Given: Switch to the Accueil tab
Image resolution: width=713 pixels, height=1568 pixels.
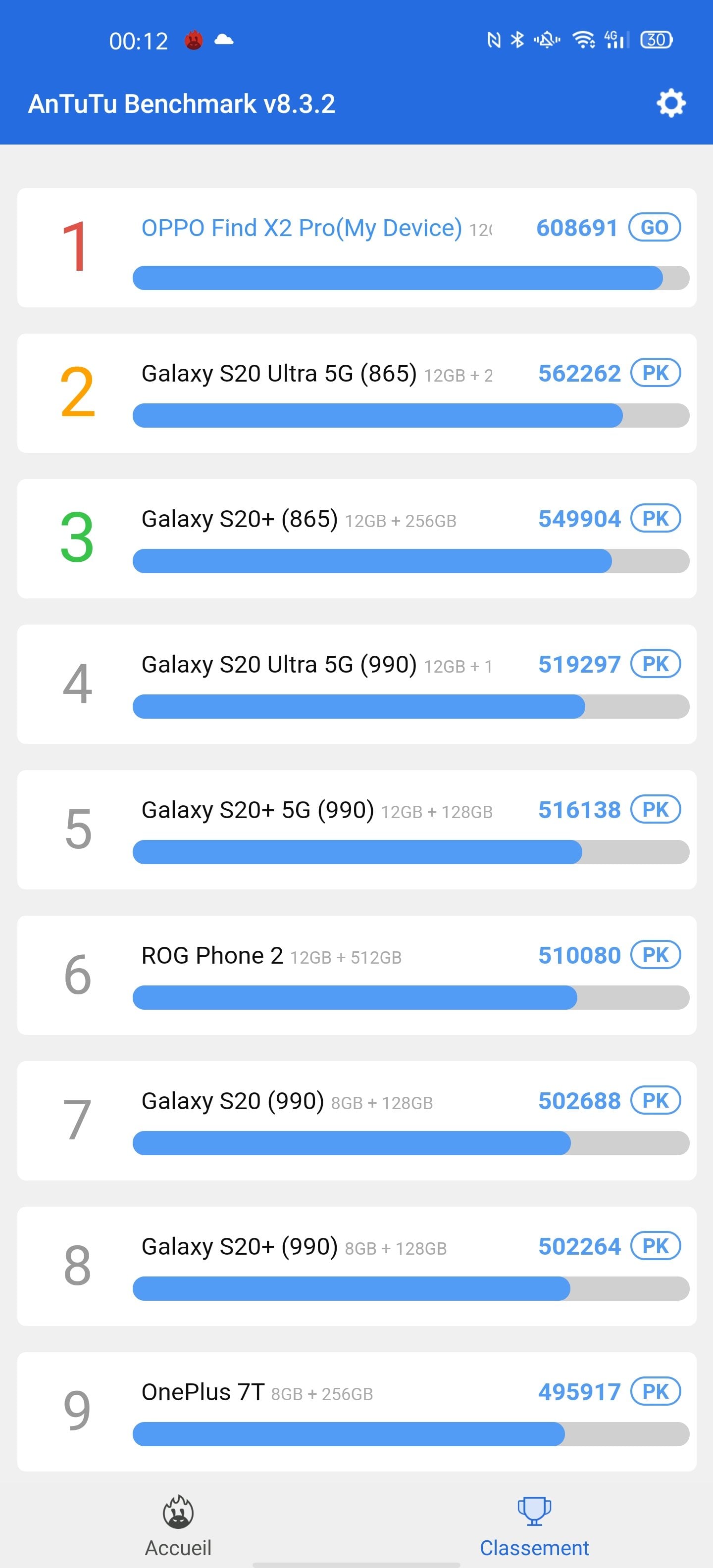Looking at the screenshot, I should pos(178,1547).
